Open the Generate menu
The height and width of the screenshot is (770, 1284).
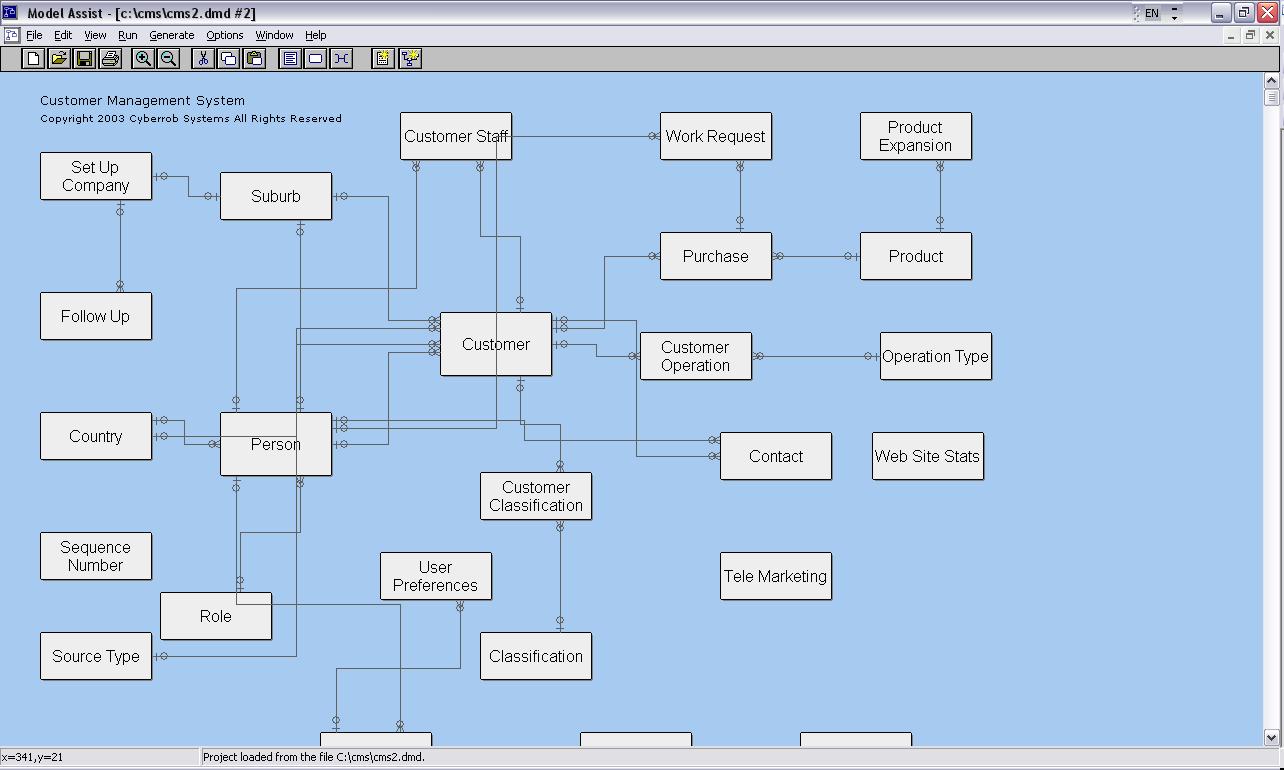click(171, 35)
